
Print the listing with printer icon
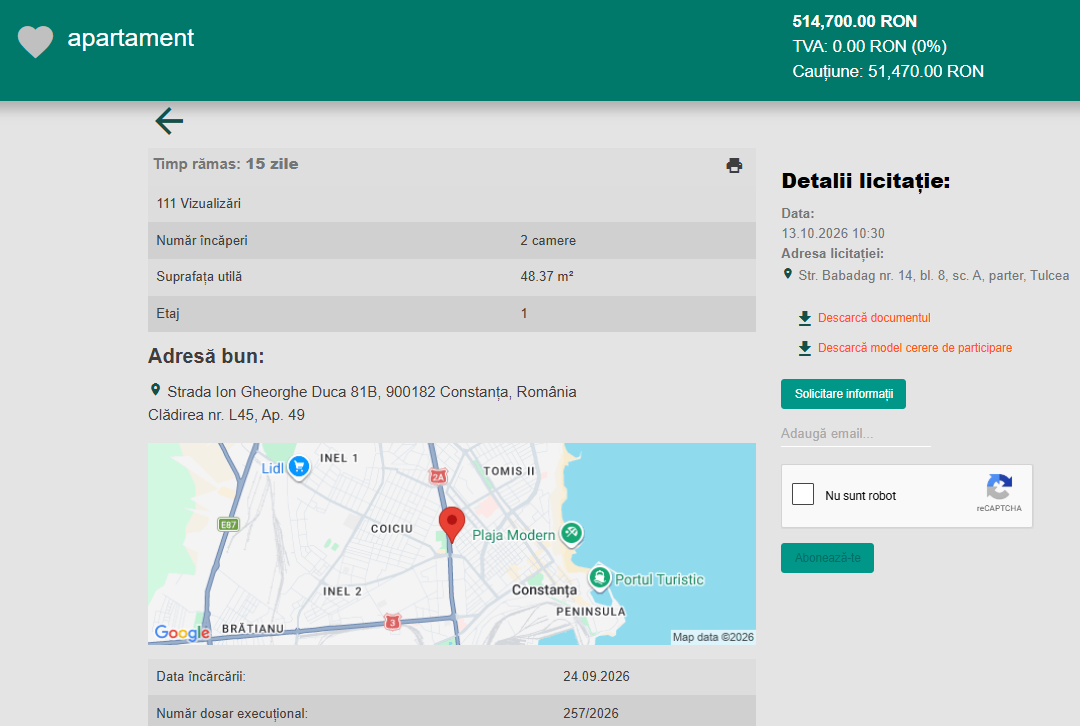tap(734, 165)
